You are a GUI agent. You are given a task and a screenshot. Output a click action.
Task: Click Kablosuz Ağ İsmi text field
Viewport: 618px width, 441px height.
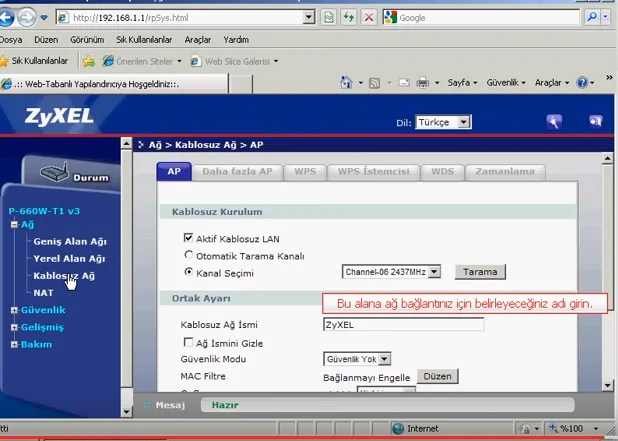tap(403, 325)
